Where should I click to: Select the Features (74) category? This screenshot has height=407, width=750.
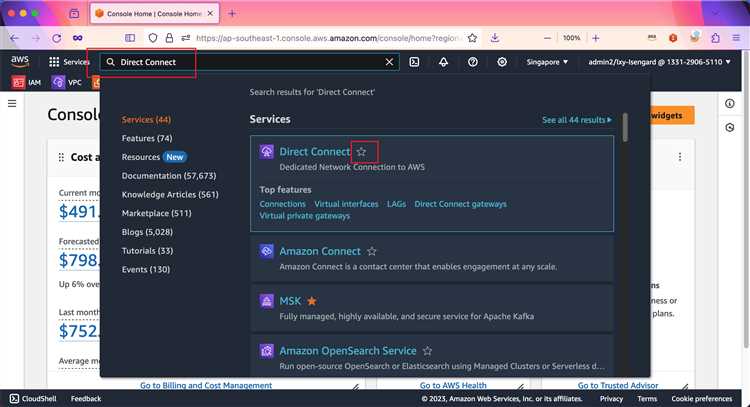pos(147,138)
